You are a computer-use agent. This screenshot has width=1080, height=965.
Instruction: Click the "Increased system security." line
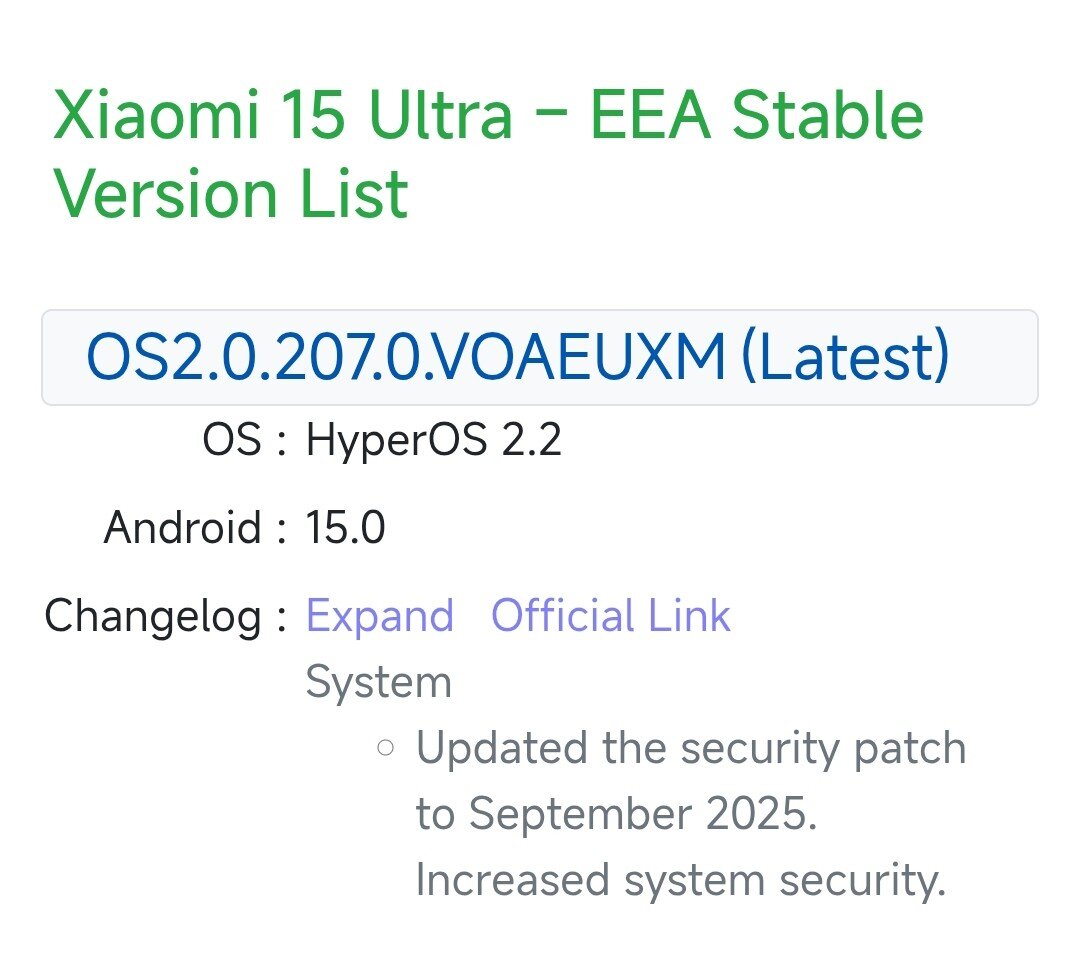(680, 880)
